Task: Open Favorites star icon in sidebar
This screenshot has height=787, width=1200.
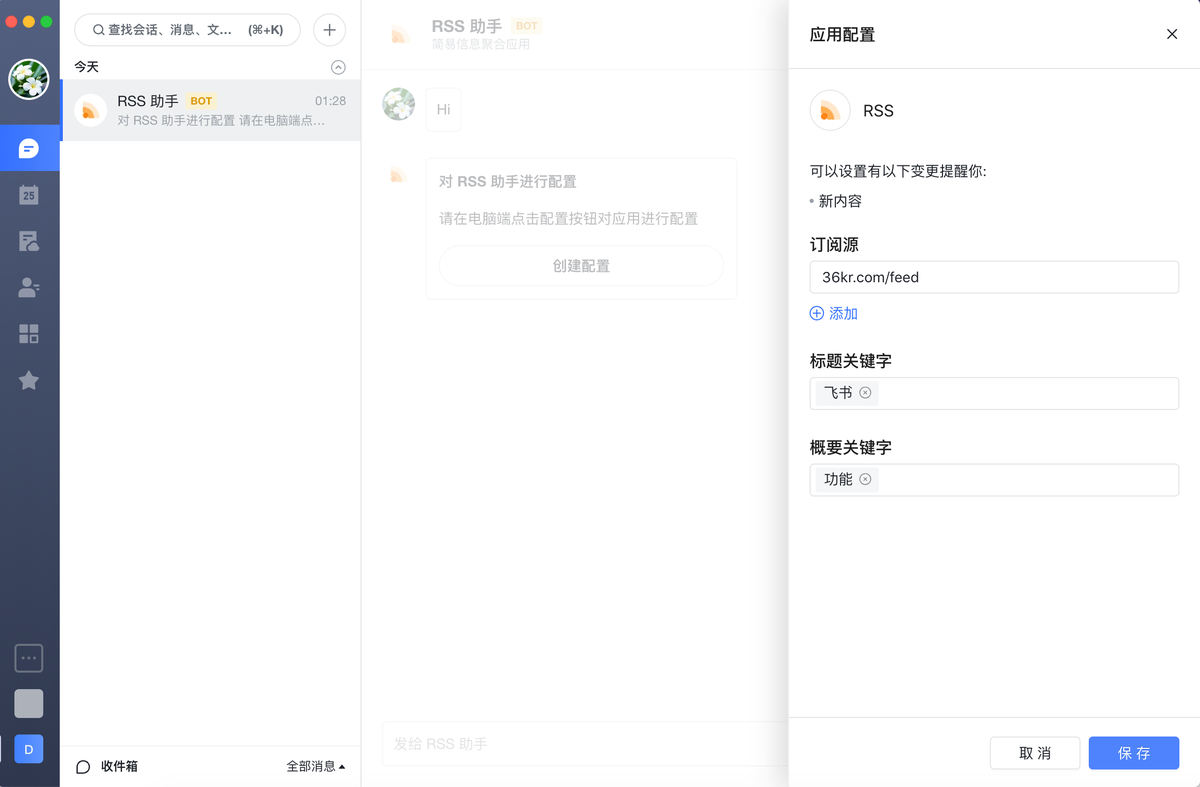Action: pyautogui.click(x=29, y=380)
